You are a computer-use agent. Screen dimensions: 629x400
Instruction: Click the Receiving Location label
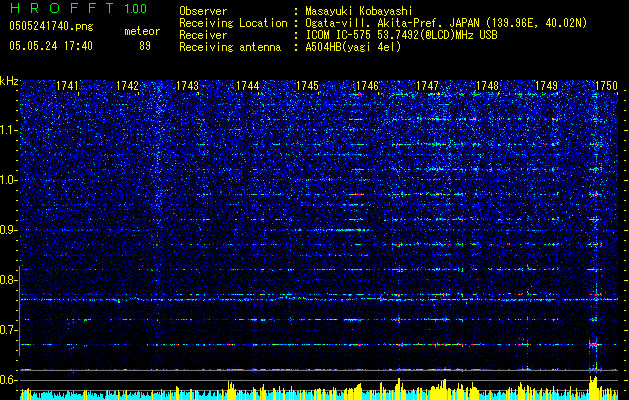pos(233,23)
